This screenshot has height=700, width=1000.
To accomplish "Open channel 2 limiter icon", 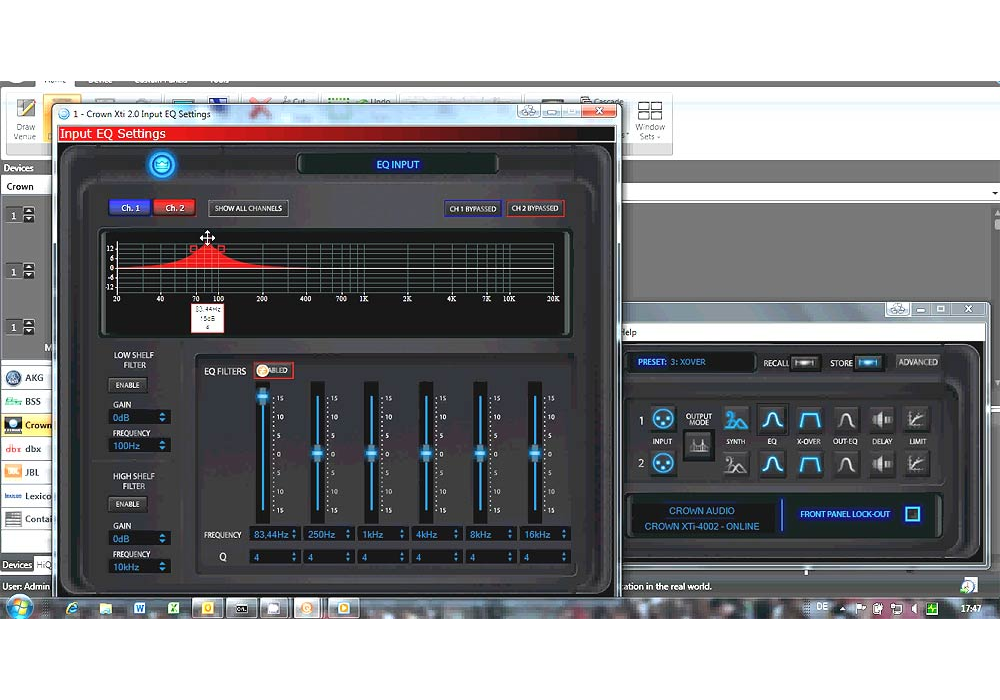I will [916, 464].
